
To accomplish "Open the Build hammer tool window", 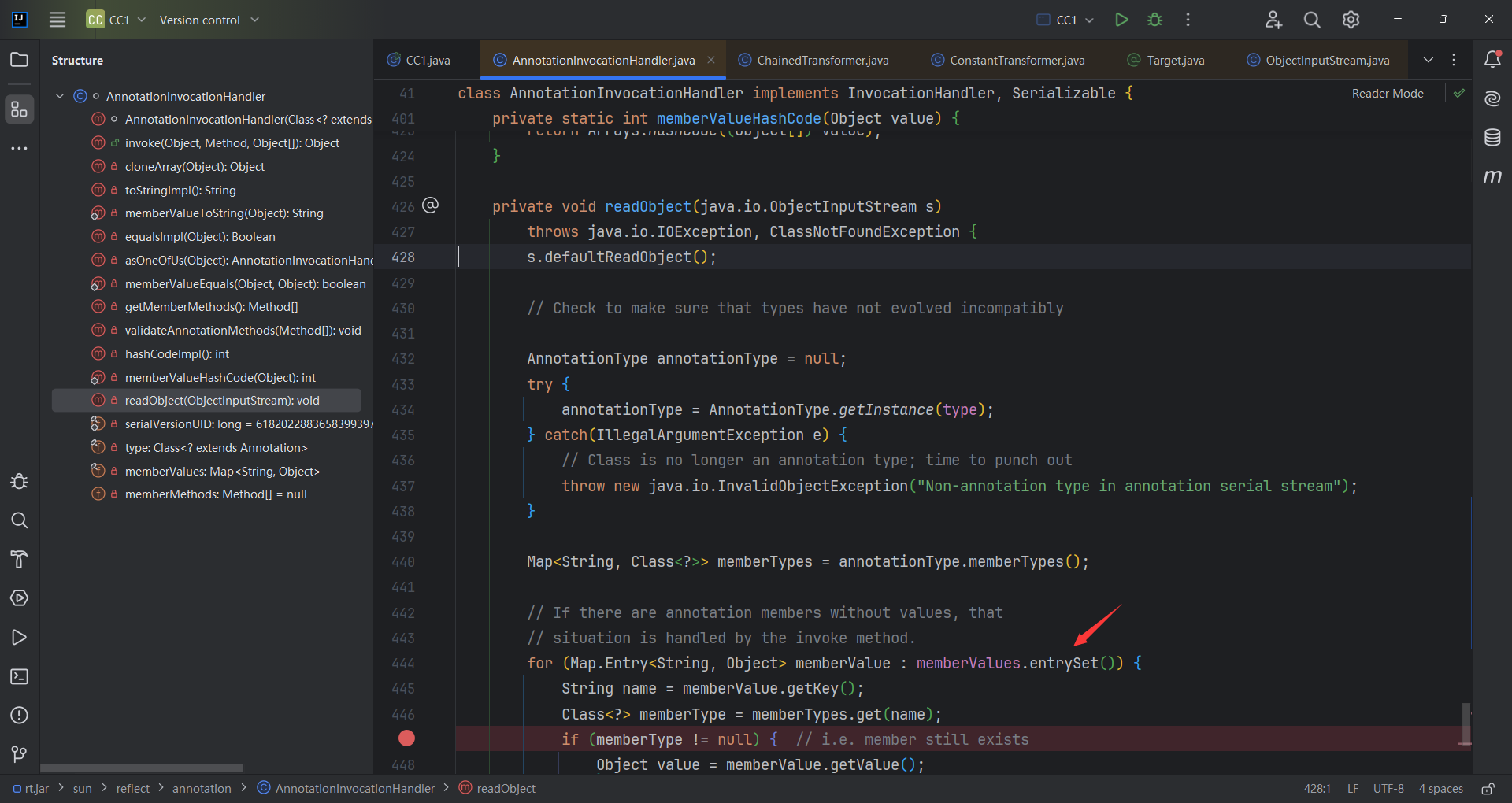I will point(19,559).
